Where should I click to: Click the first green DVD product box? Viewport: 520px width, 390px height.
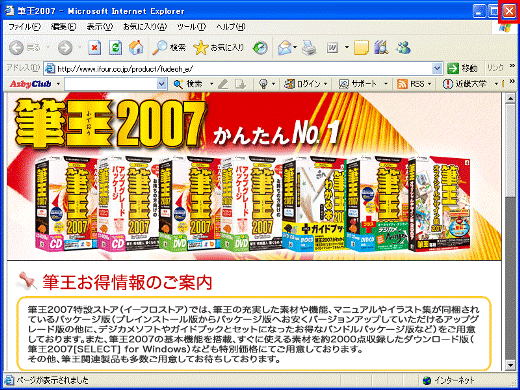(x=190, y=204)
